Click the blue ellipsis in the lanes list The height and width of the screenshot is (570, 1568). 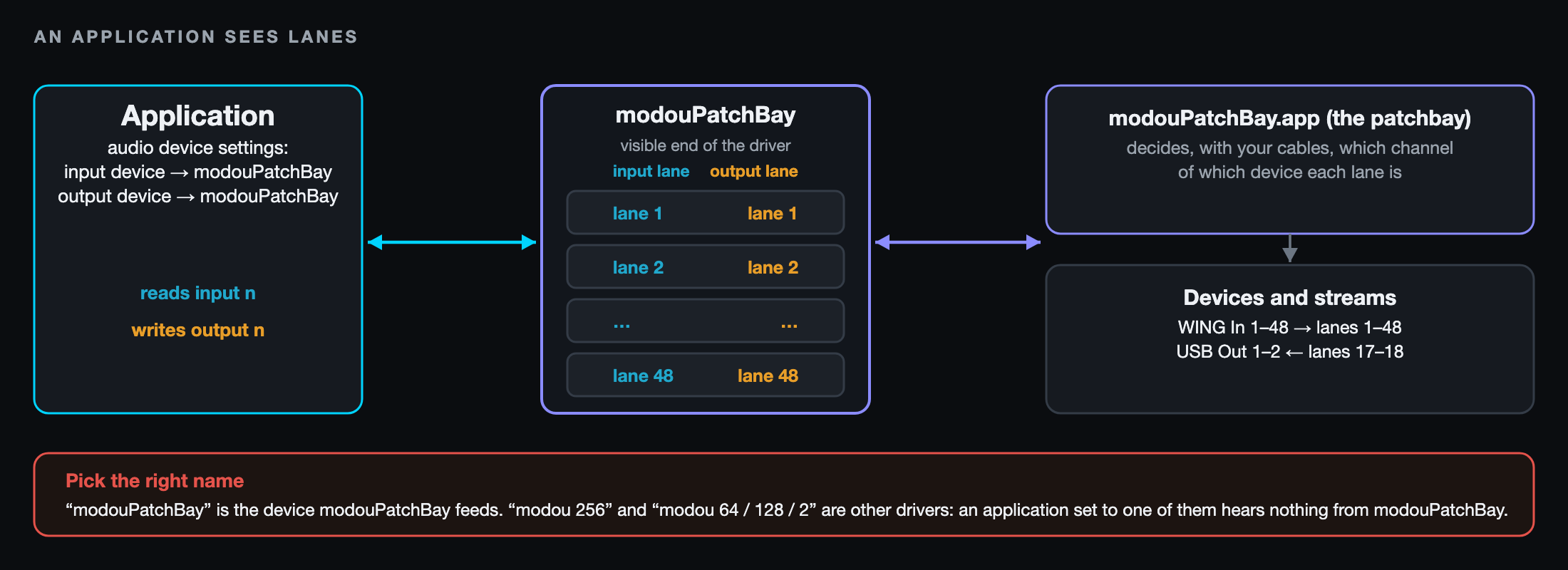(621, 326)
